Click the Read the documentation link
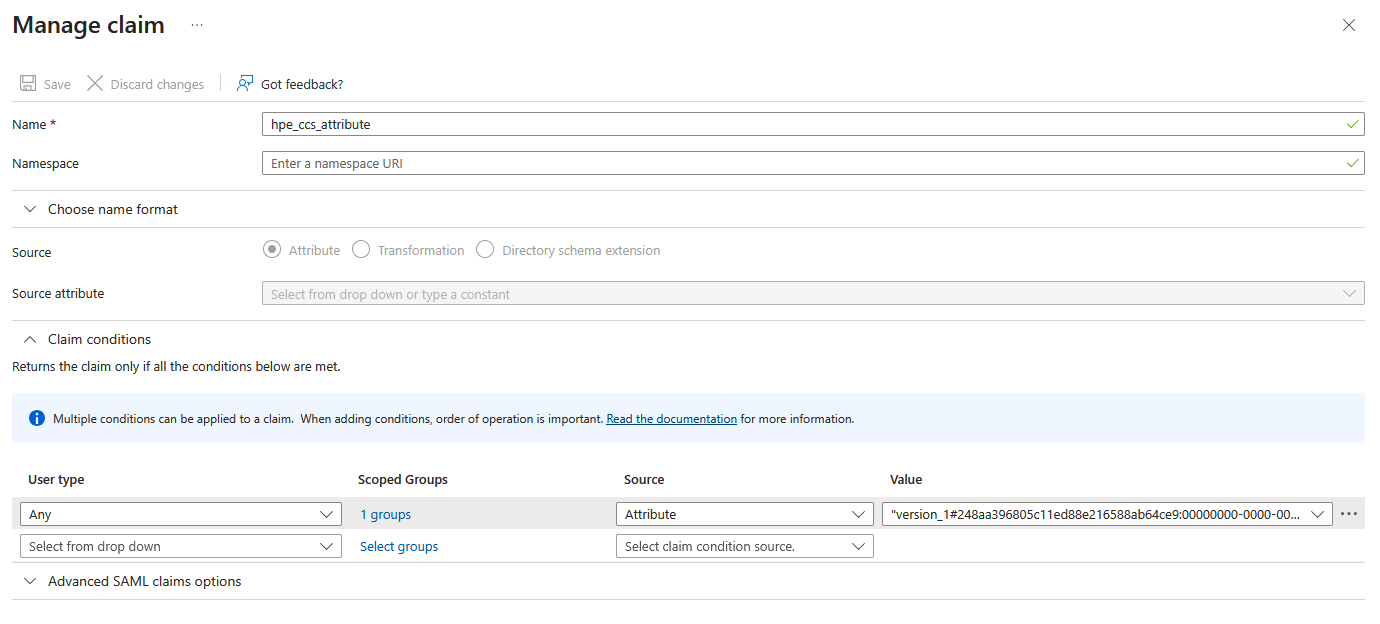This screenshot has height=624, width=1380. coord(671,419)
